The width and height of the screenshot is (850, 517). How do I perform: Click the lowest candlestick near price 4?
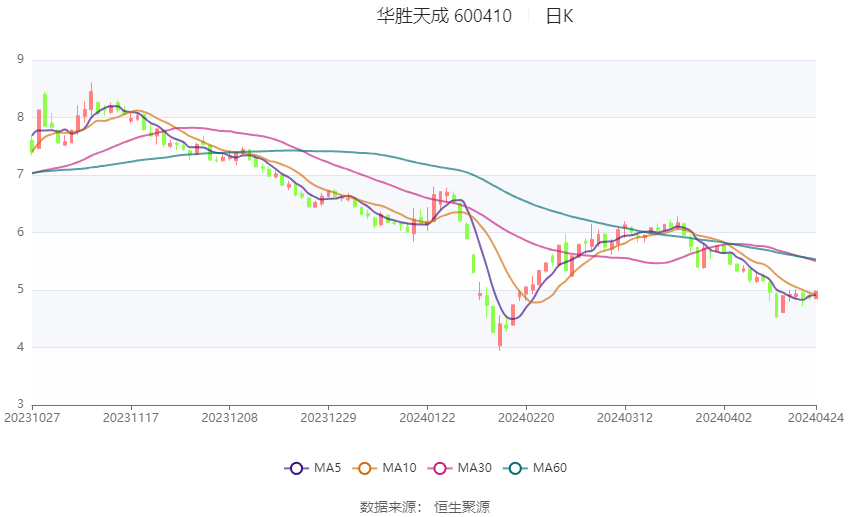(x=500, y=335)
